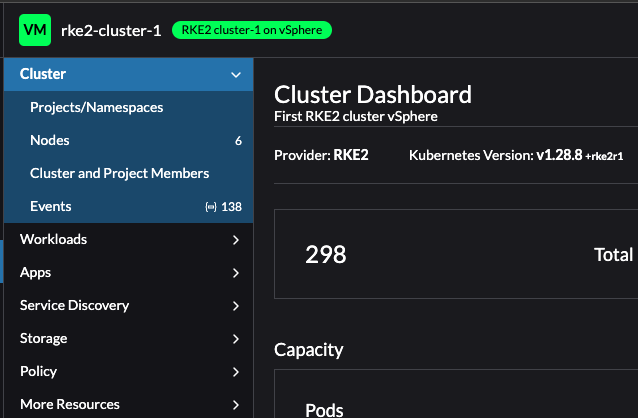Click the green VM cluster icon

pyautogui.click(x=35, y=30)
